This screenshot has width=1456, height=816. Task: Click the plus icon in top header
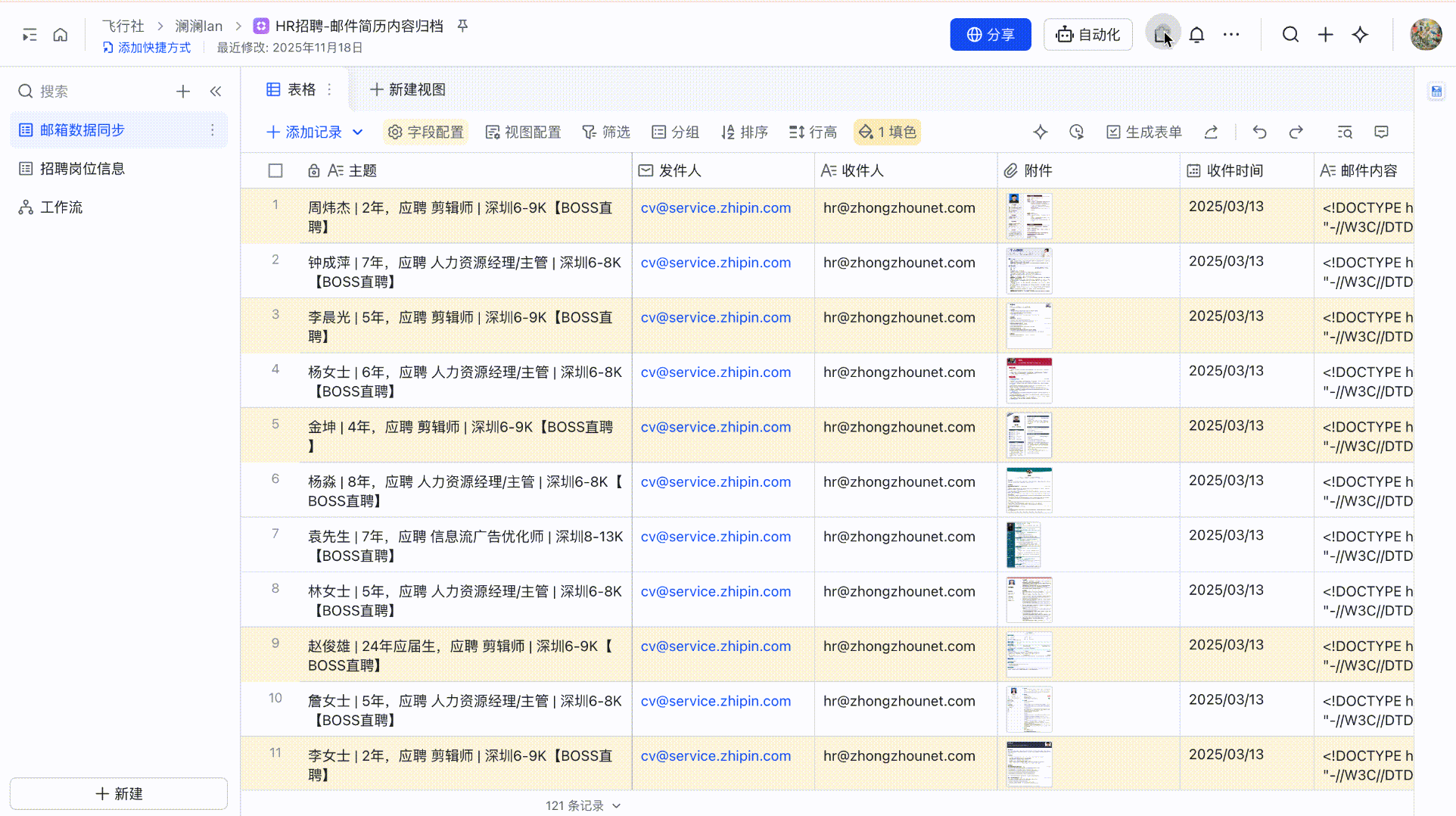1325,35
